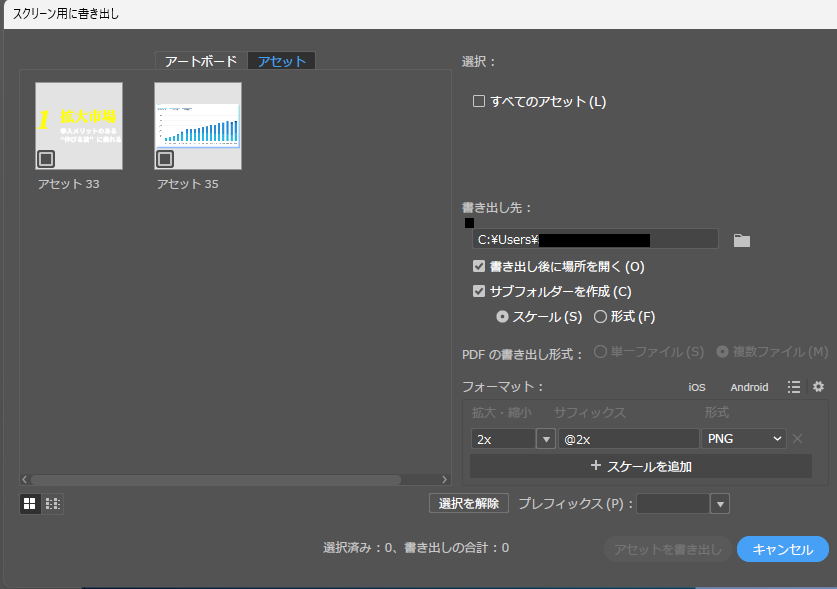Enable the すべてのアセット checkbox
837x589 pixels.
pyautogui.click(x=479, y=101)
